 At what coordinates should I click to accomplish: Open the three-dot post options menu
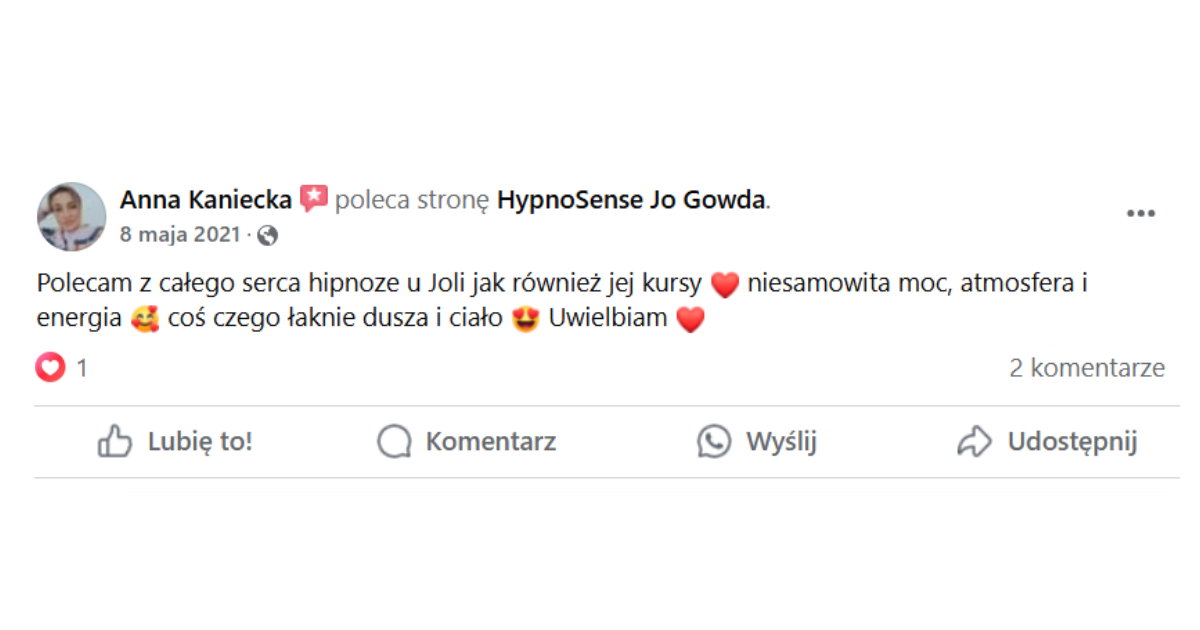pos(1140,214)
